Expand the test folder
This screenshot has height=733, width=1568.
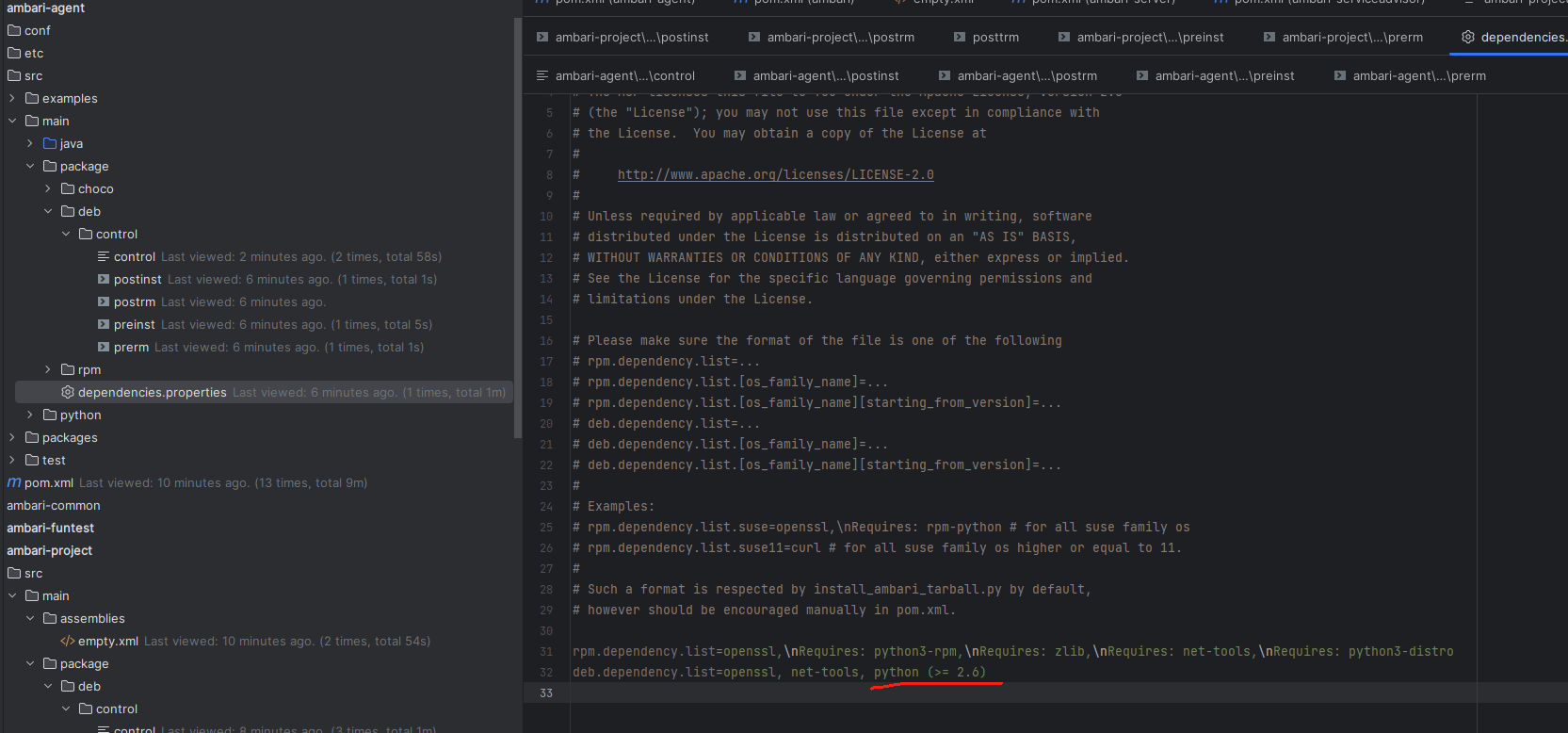(x=12, y=460)
